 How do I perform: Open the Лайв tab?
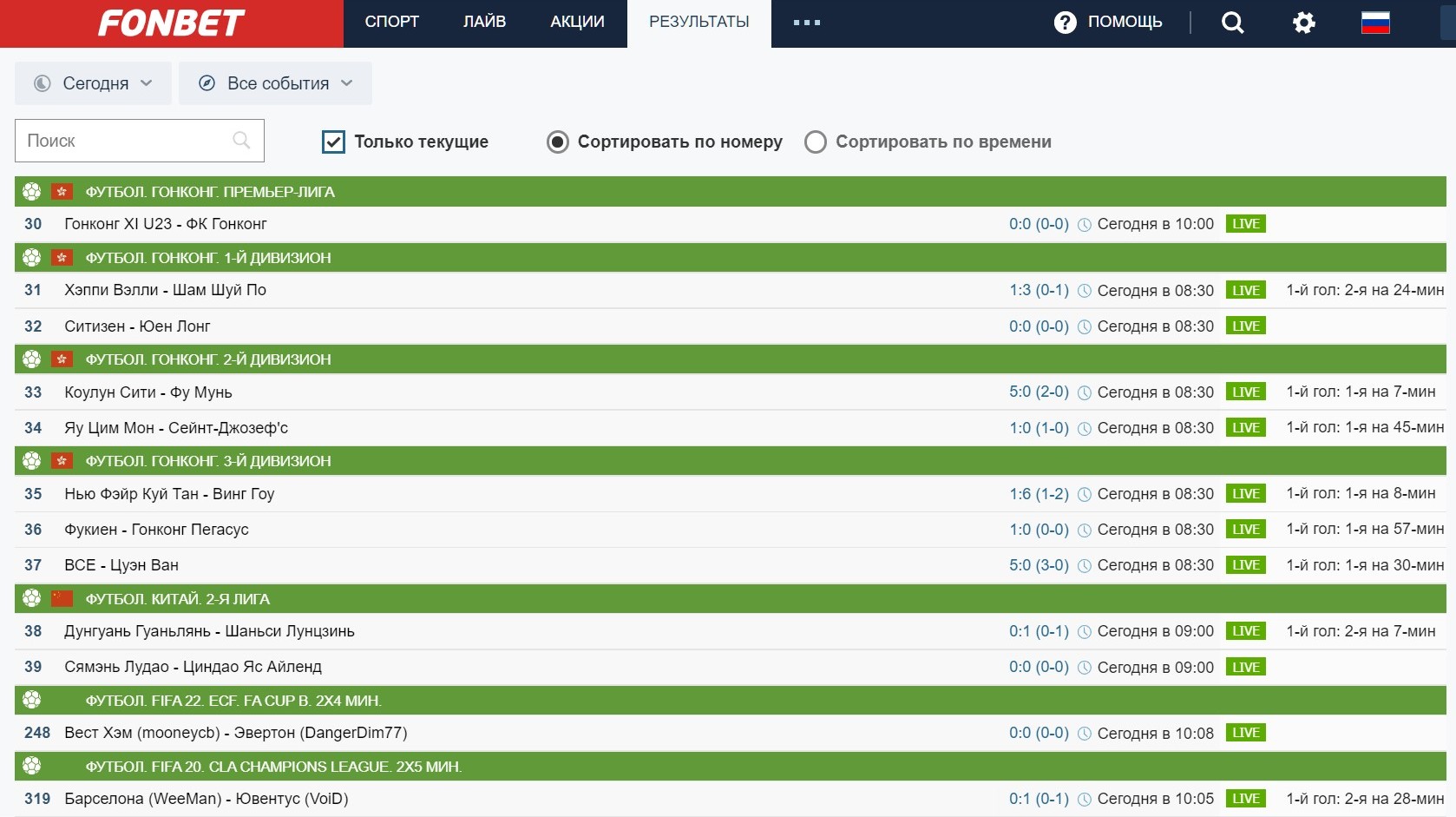click(x=484, y=22)
